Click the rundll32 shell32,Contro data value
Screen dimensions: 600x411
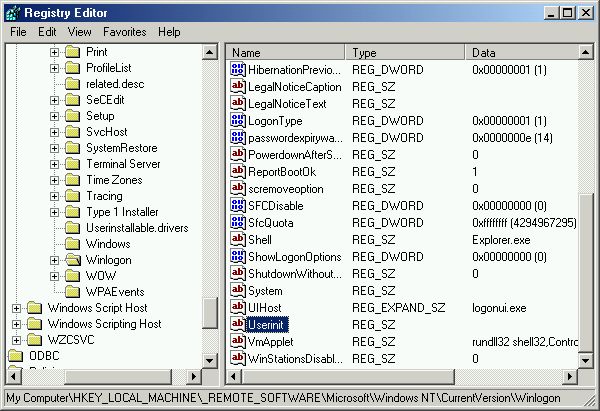coord(525,342)
